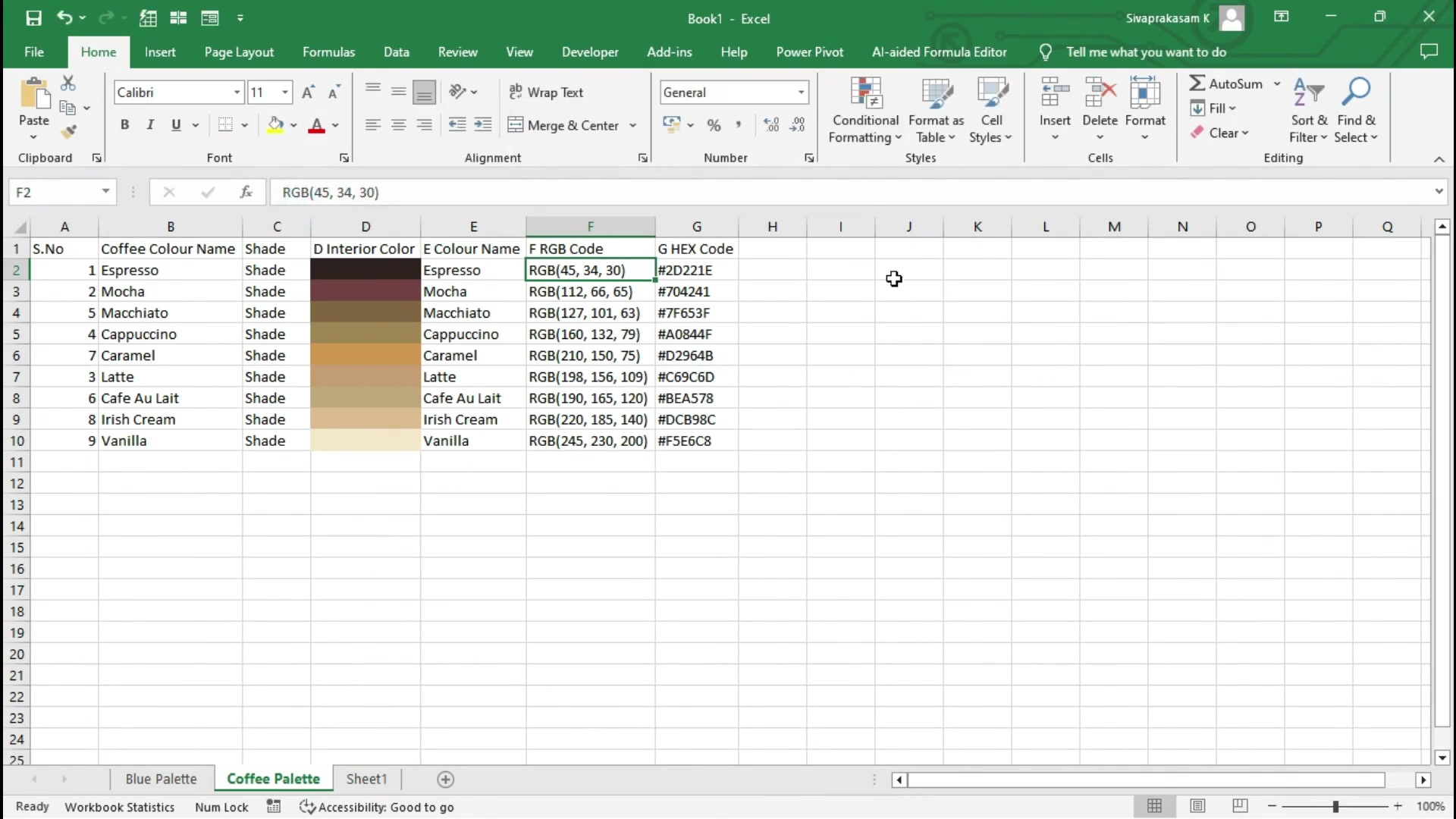
Task: Toggle Wrap Text on the selected cell
Action: [x=546, y=93]
